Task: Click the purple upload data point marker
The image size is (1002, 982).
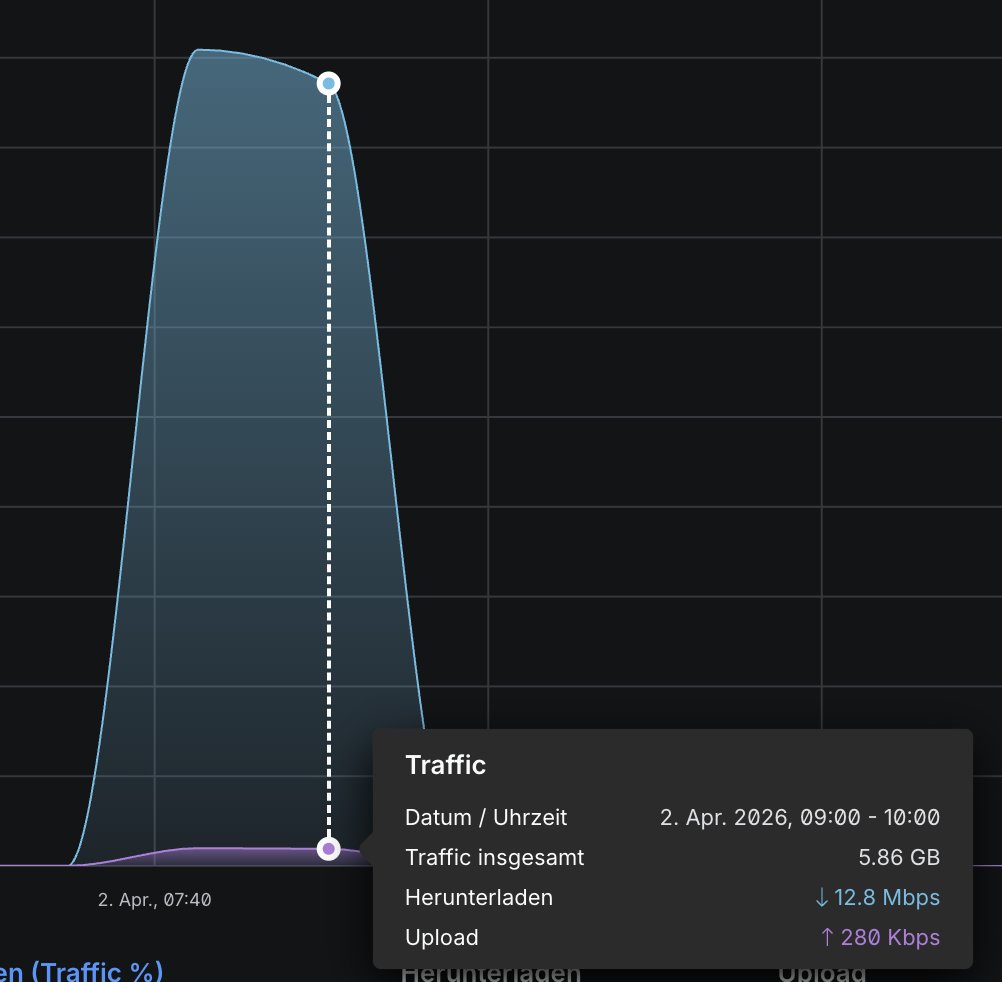Action: pos(328,848)
